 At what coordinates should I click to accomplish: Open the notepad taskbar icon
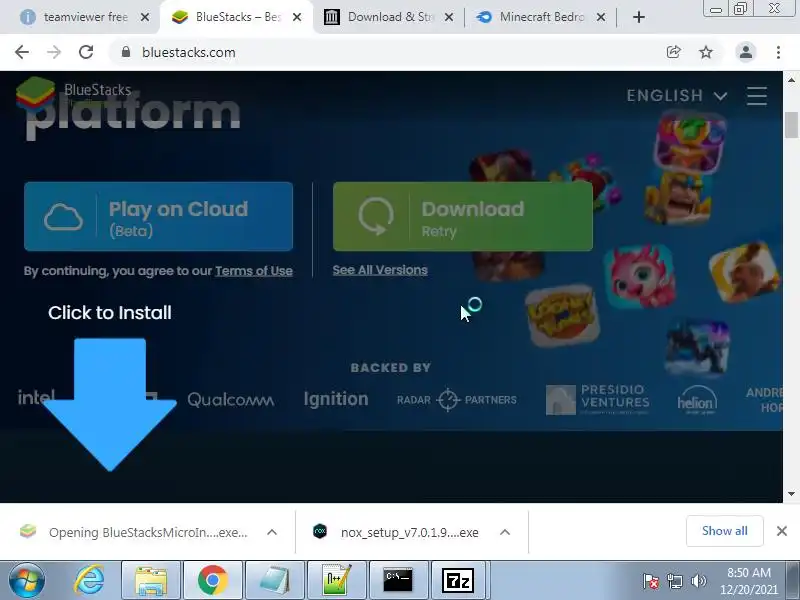(274, 580)
